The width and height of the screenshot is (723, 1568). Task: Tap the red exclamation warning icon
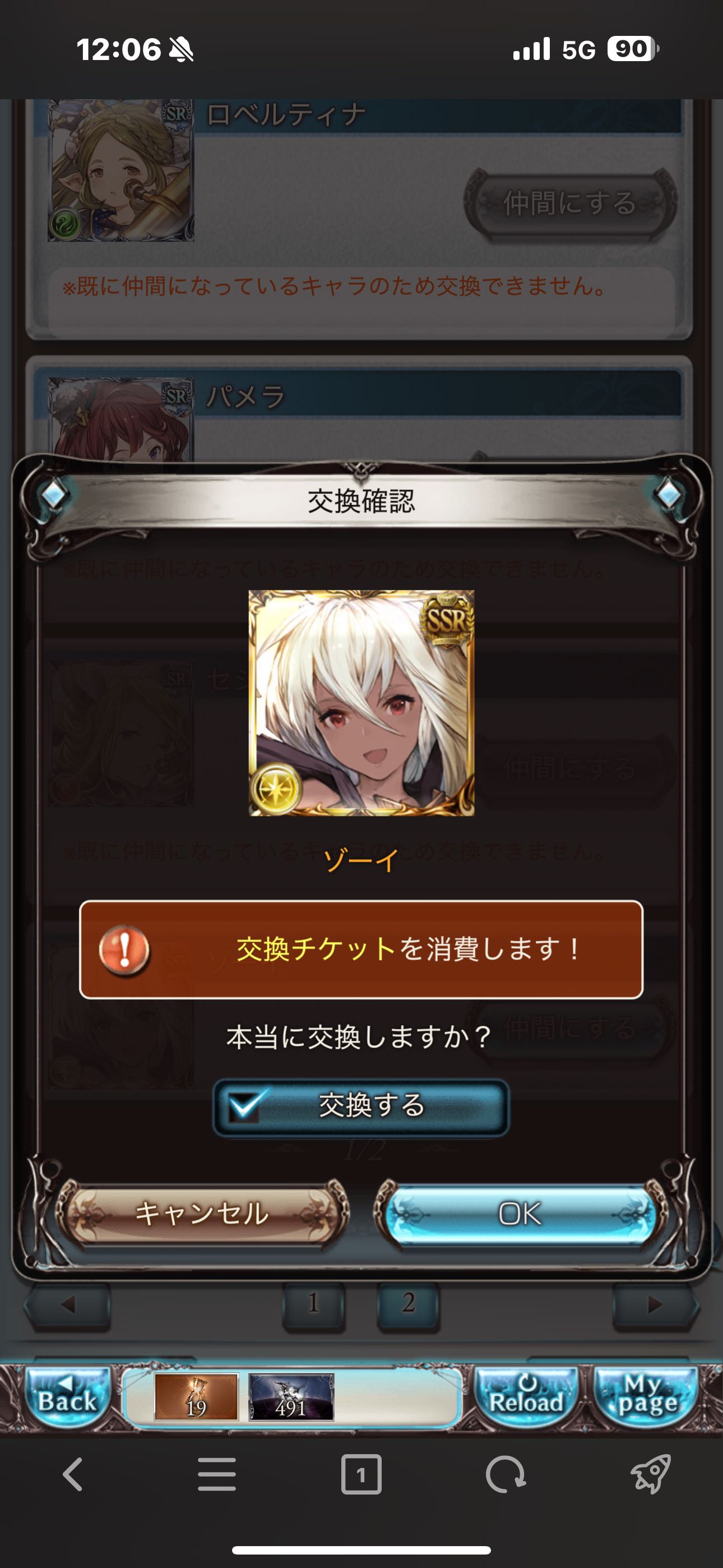coord(125,949)
